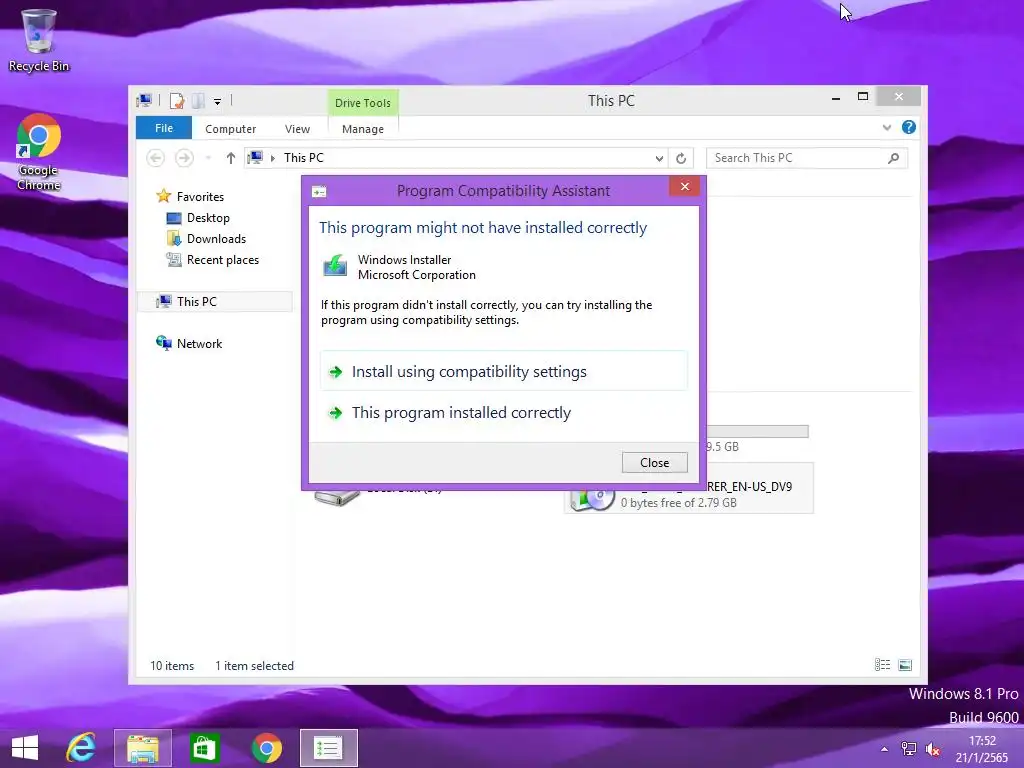Switch to details view layout icon
The height and width of the screenshot is (768, 1024).
point(882,665)
